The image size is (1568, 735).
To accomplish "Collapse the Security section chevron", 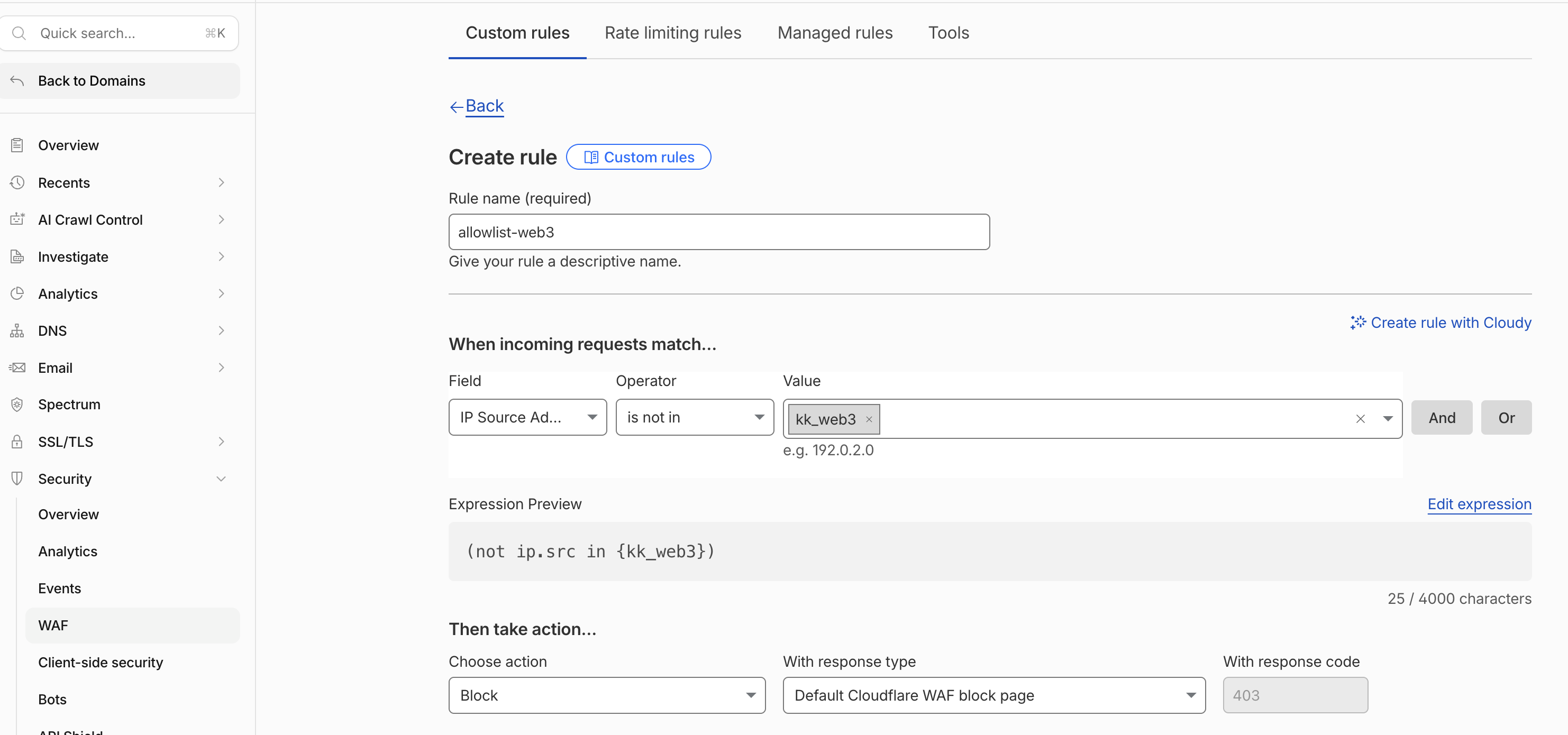I will click(x=221, y=479).
